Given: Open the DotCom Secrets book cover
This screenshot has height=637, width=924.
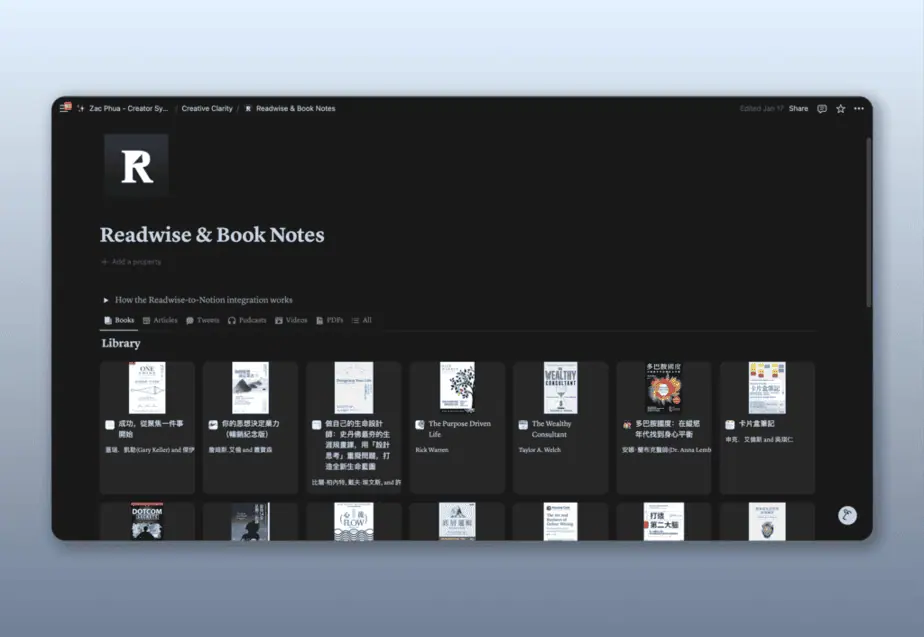Looking at the screenshot, I should click(x=147, y=522).
